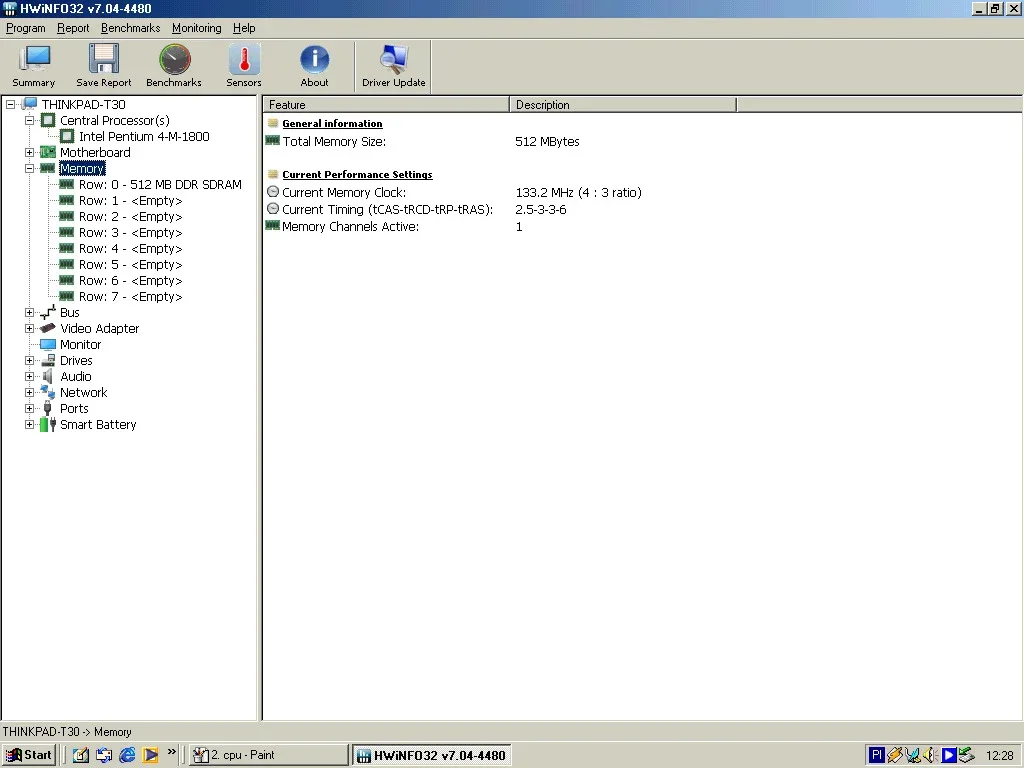Select the Memory tree label
Viewport: 1024px width, 768px height.
[x=82, y=168]
